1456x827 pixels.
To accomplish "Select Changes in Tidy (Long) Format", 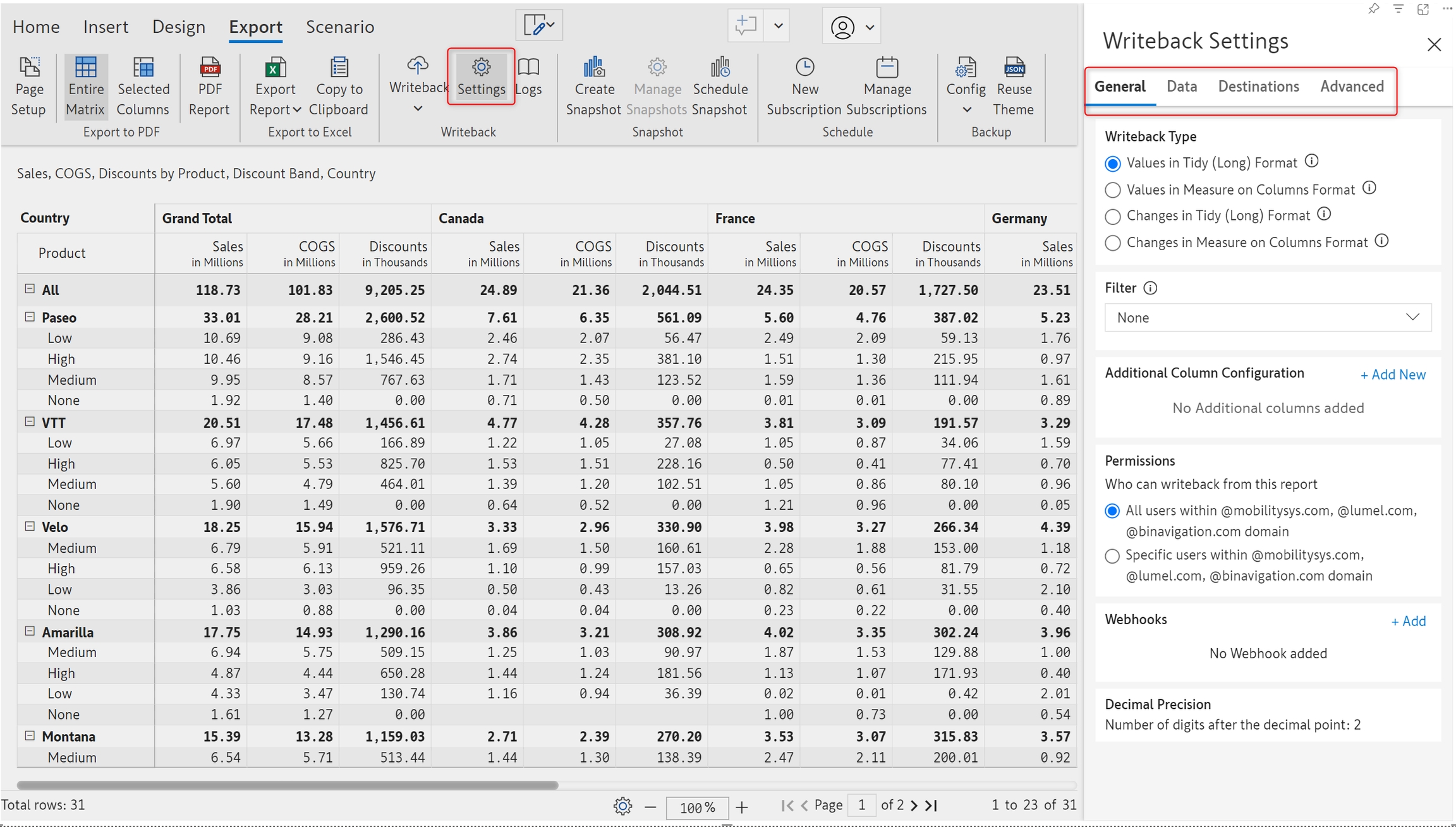I will [1113, 217].
